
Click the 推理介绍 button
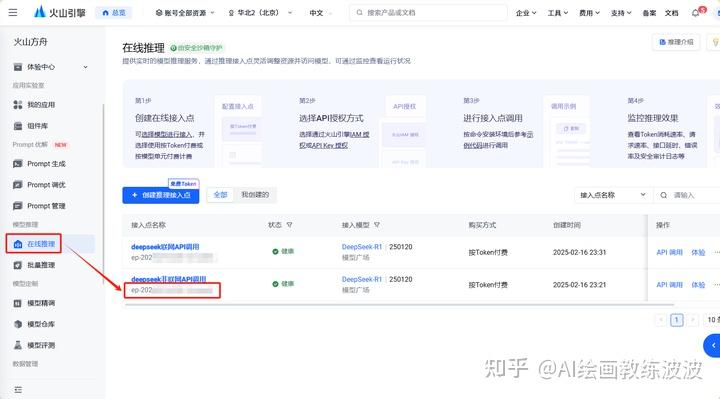(x=676, y=42)
